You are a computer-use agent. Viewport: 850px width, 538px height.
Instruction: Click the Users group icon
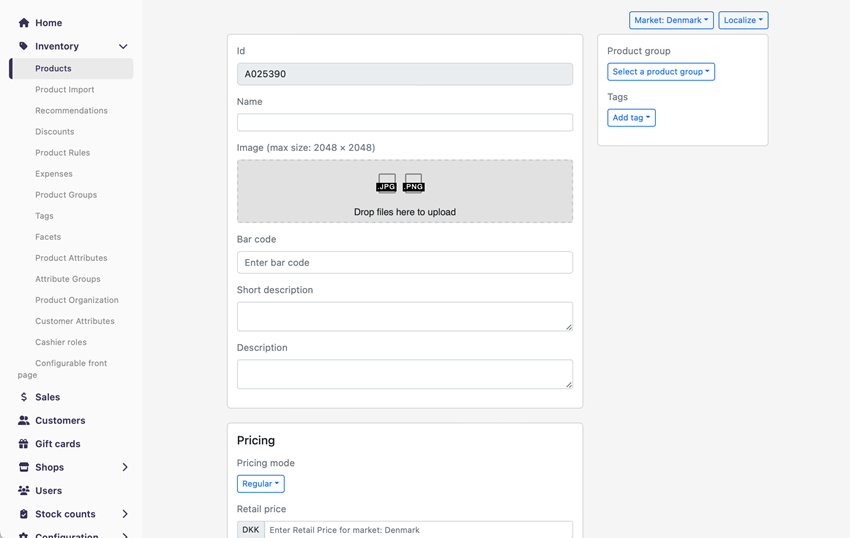click(x=24, y=491)
